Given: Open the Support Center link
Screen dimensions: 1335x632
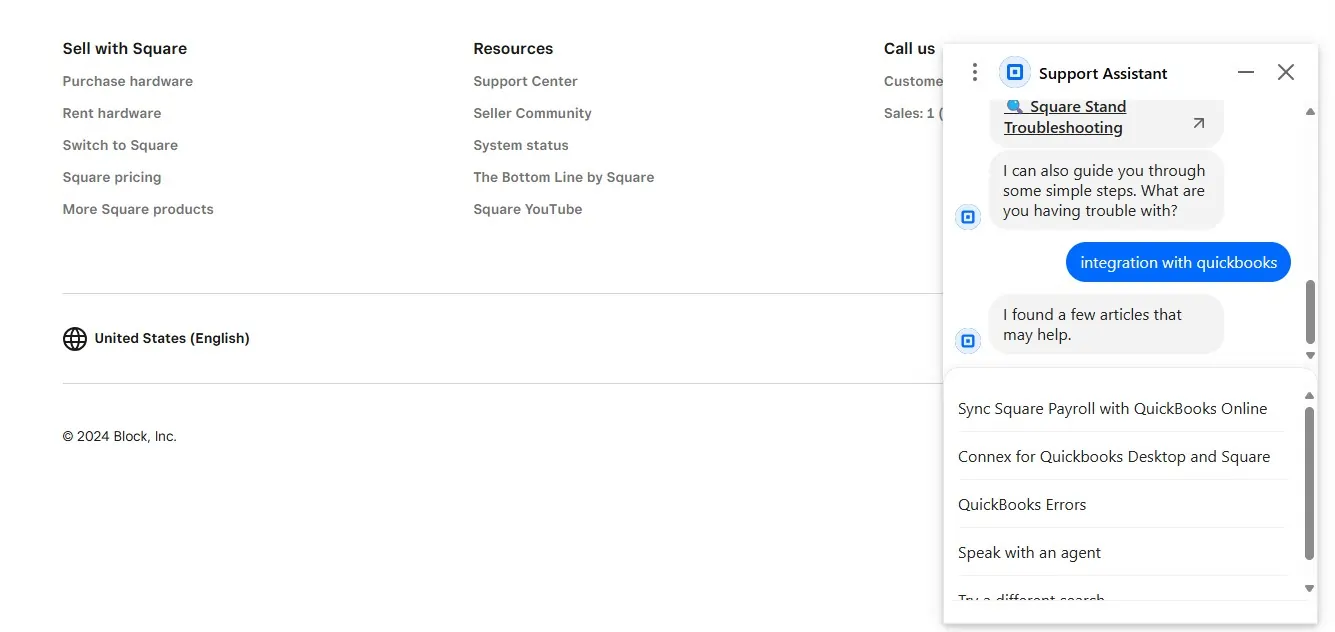Looking at the screenshot, I should (525, 81).
